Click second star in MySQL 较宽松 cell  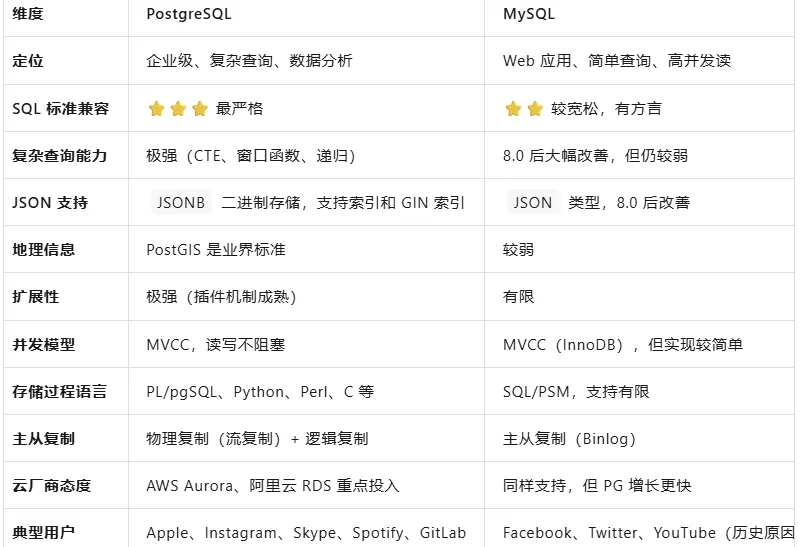535,109
